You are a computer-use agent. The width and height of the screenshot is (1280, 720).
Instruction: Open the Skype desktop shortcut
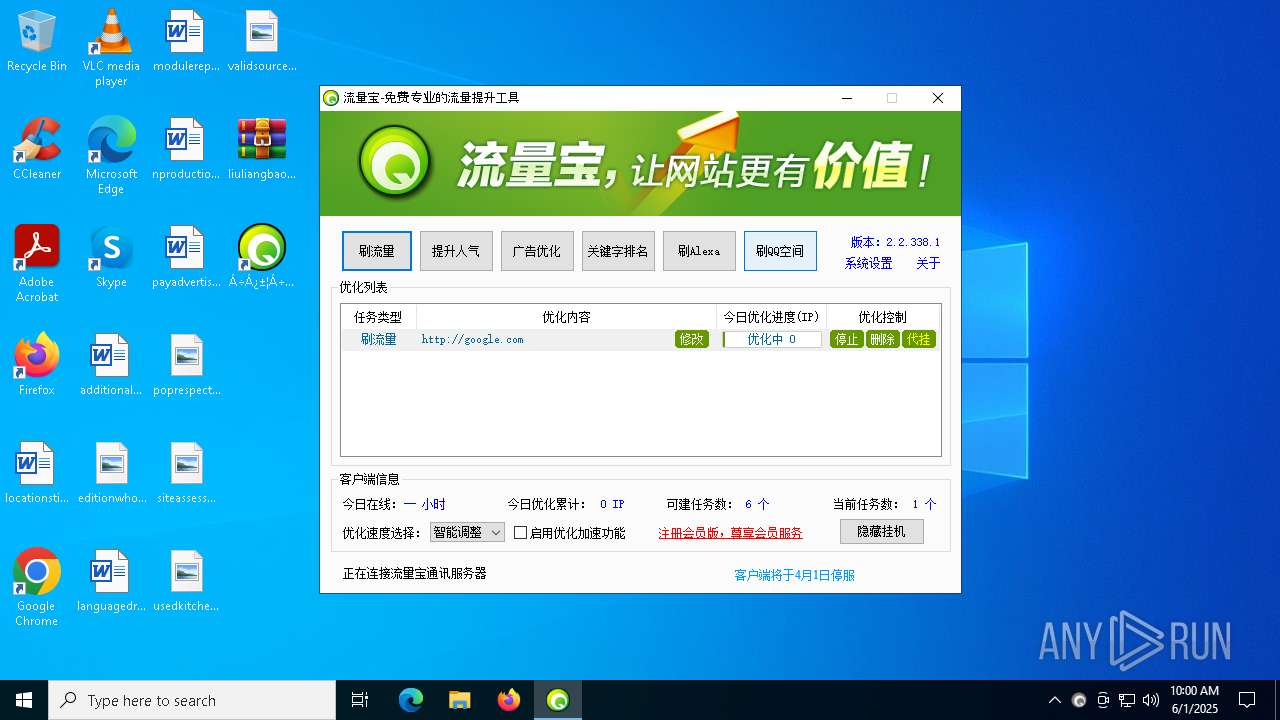tap(111, 257)
